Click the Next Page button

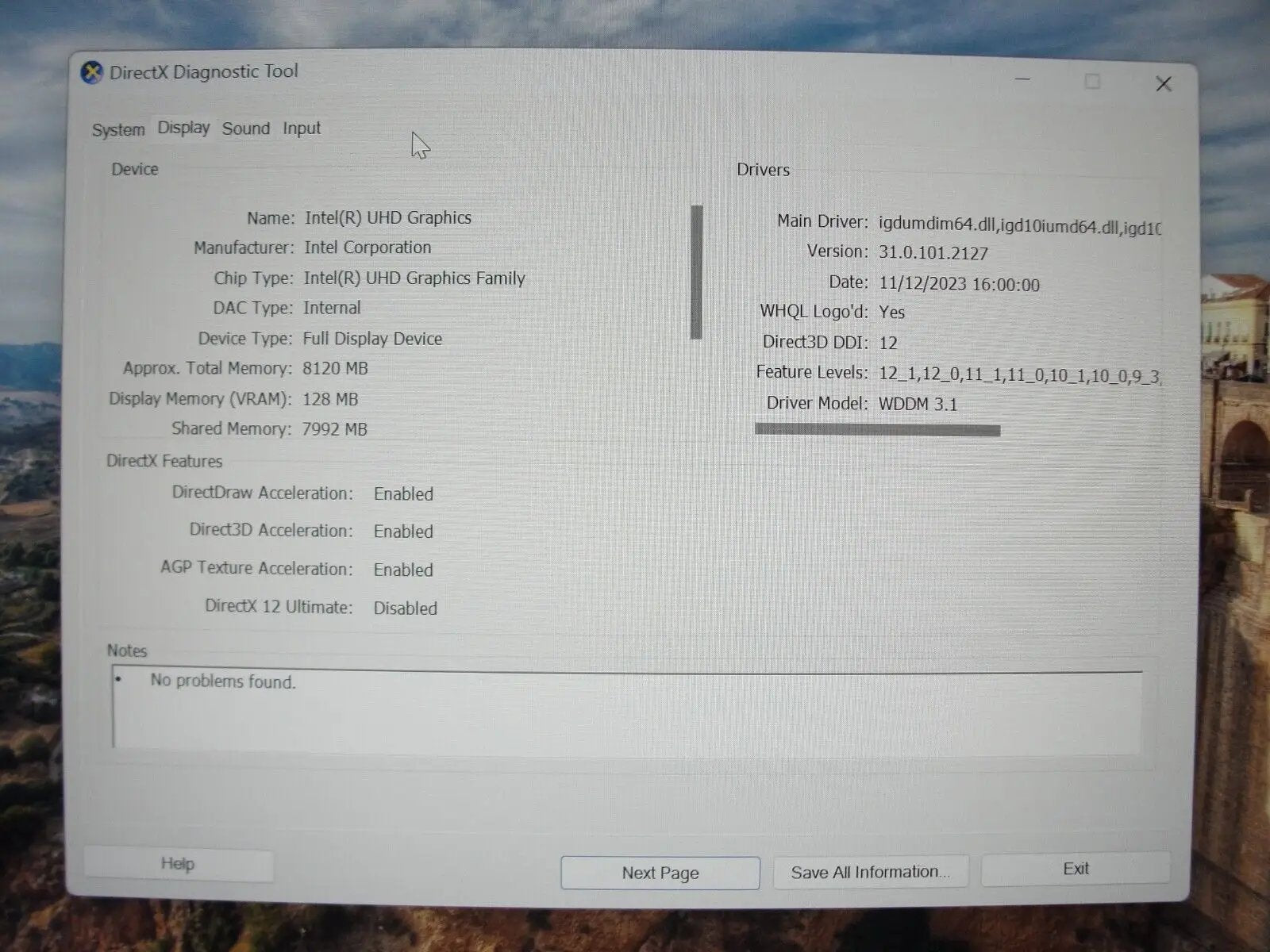point(660,873)
